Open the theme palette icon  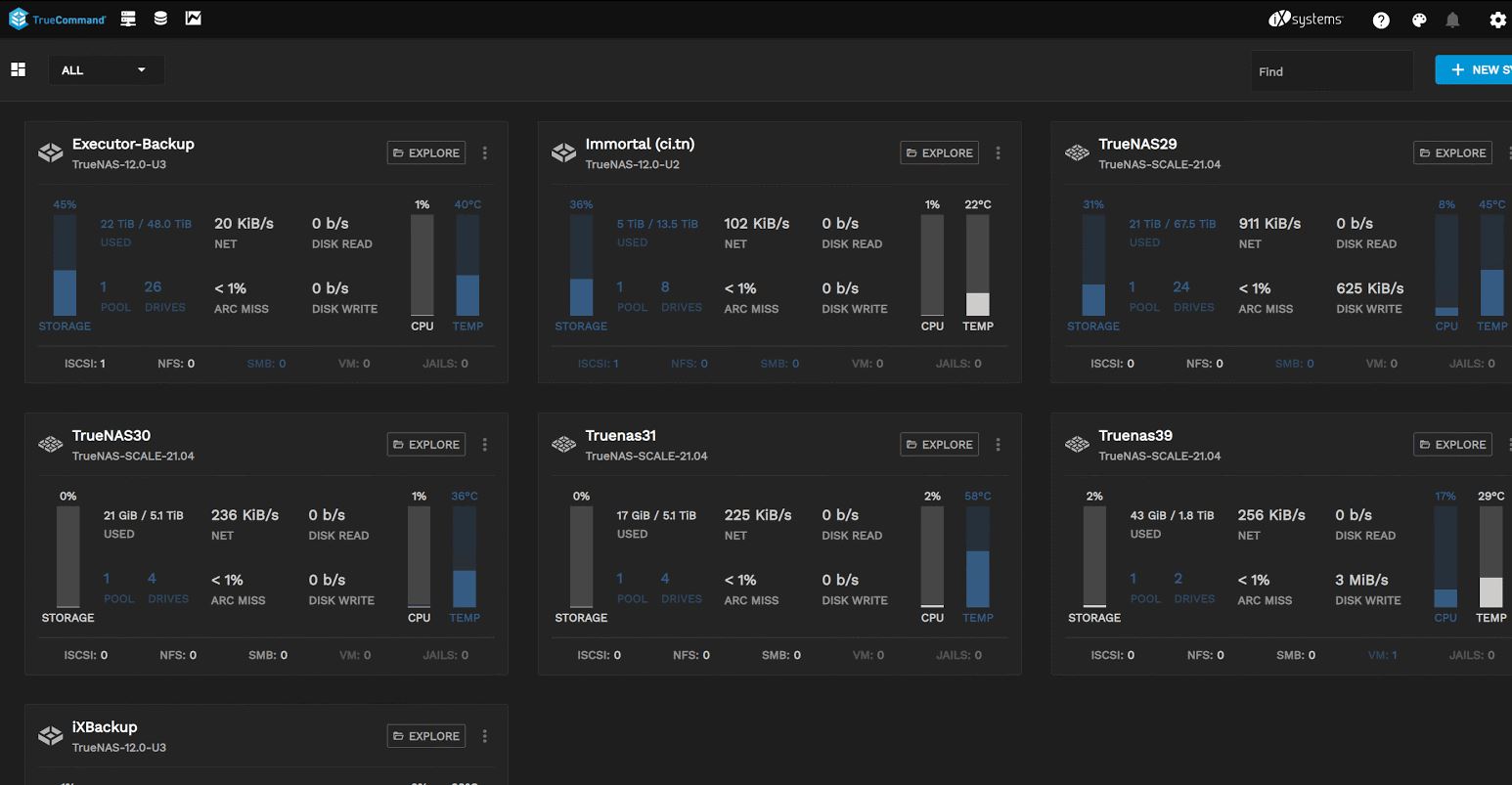tap(1419, 20)
